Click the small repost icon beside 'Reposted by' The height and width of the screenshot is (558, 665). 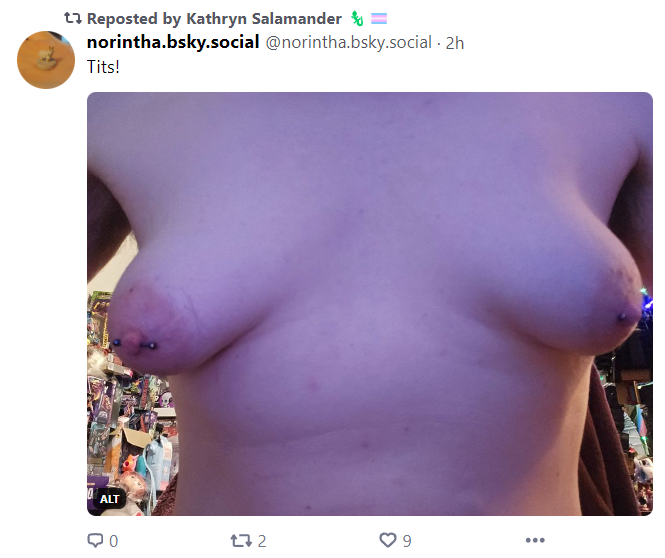[73, 18]
